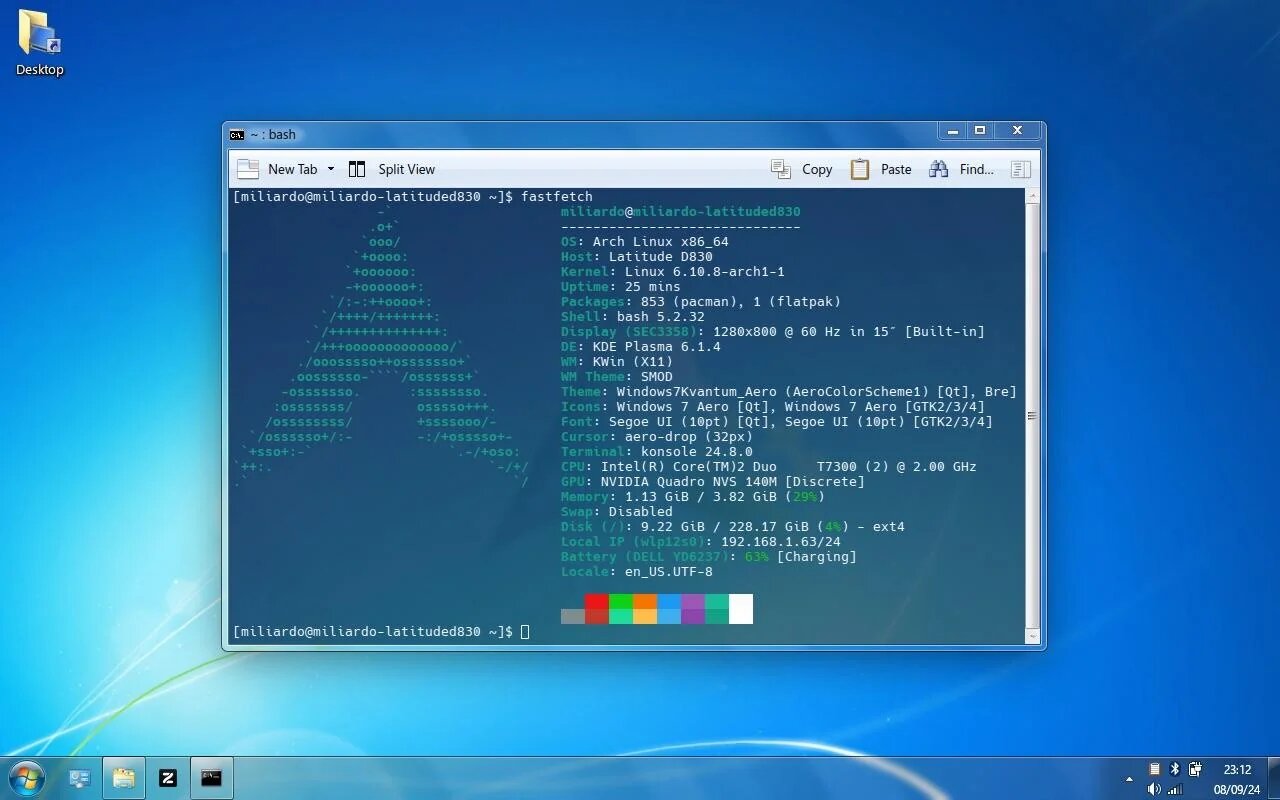Open the Konsole menu icon beside Find
The height and width of the screenshot is (800, 1280).
pyautogui.click(x=1020, y=169)
